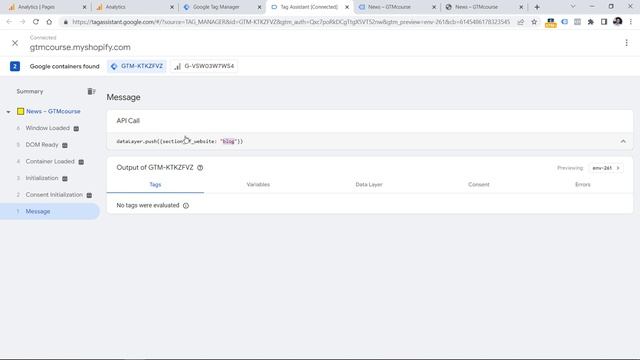640x360 pixels.
Task: Click the URL address bar
Action: pos(291,22)
